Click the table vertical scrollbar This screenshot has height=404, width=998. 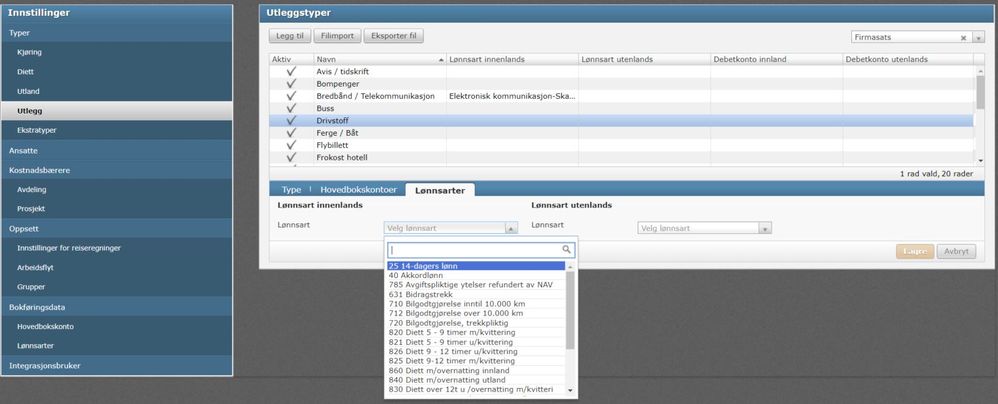(x=980, y=115)
